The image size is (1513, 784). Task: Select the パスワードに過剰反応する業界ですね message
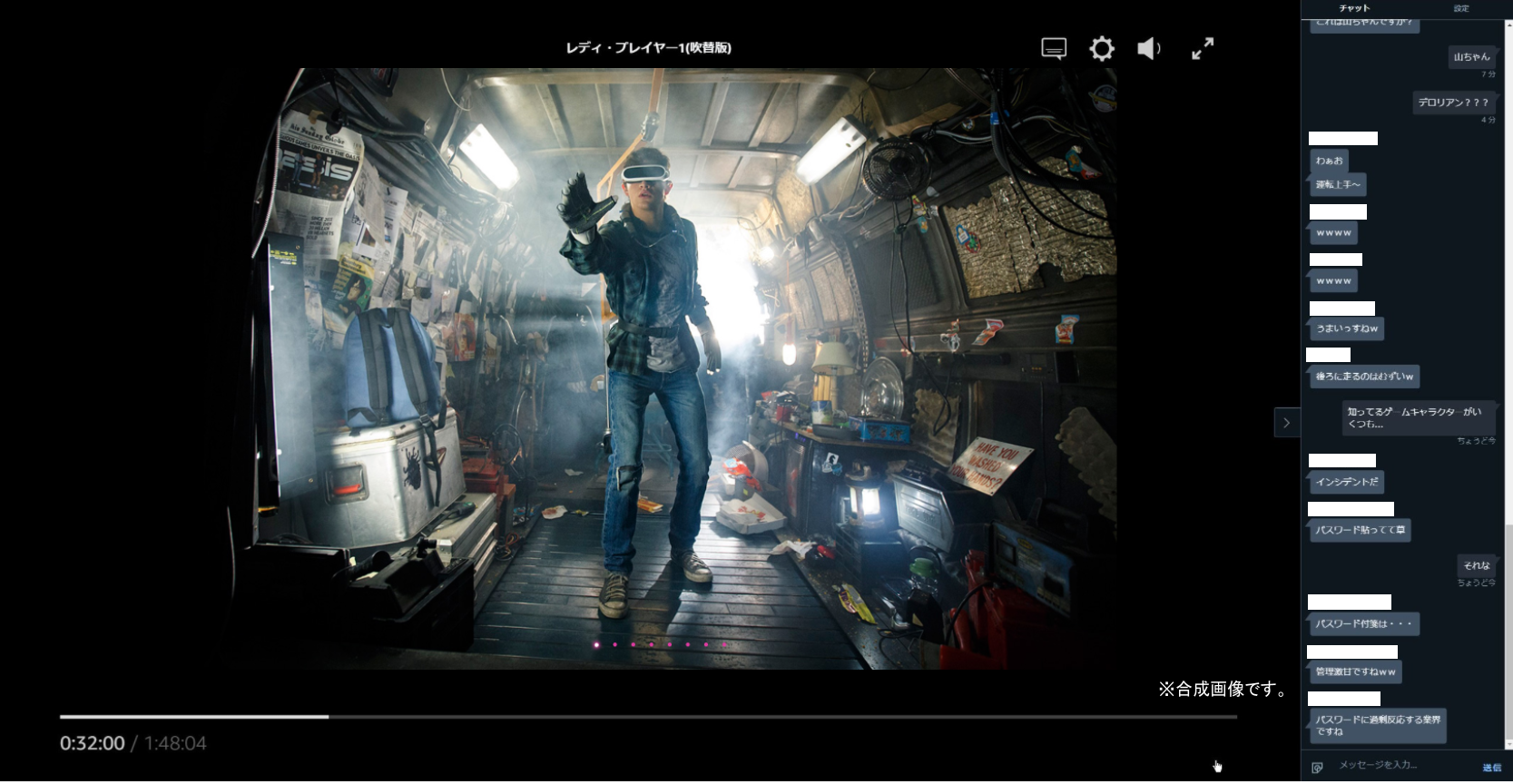click(1378, 726)
